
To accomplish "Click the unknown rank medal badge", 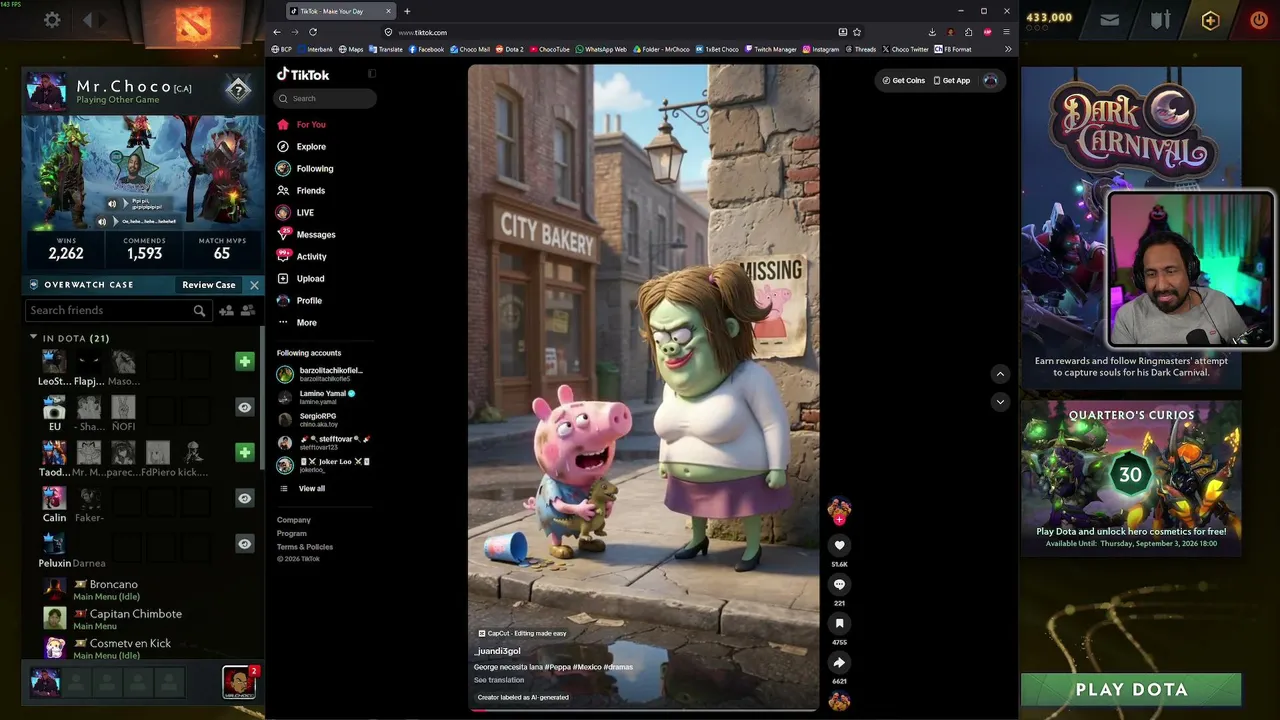I will click(x=238, y=90).
